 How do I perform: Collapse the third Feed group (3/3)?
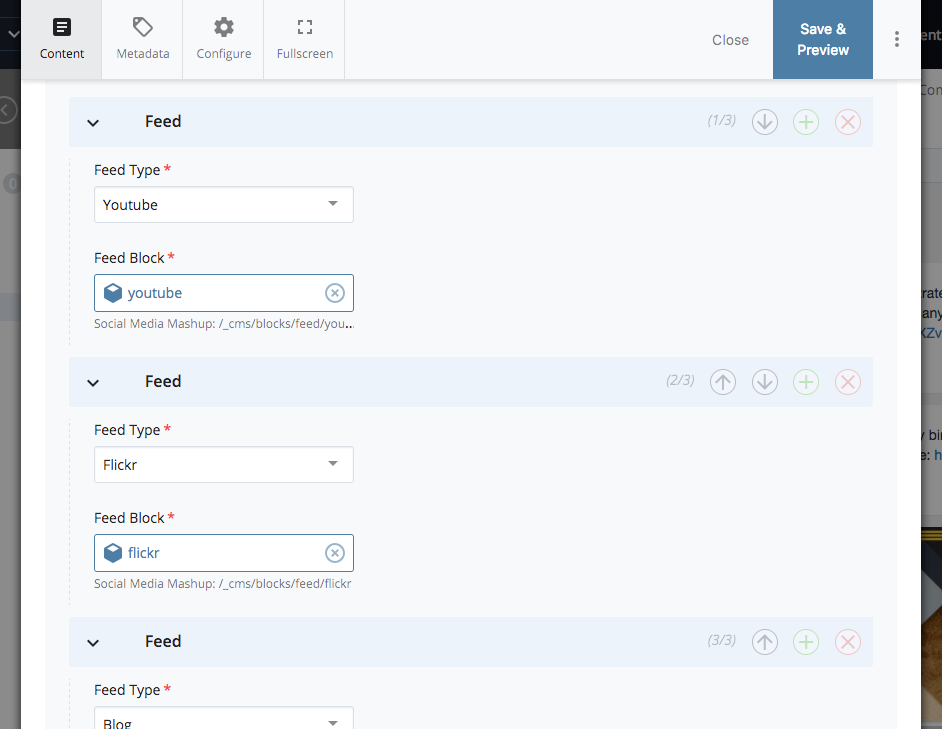point(93,643)
